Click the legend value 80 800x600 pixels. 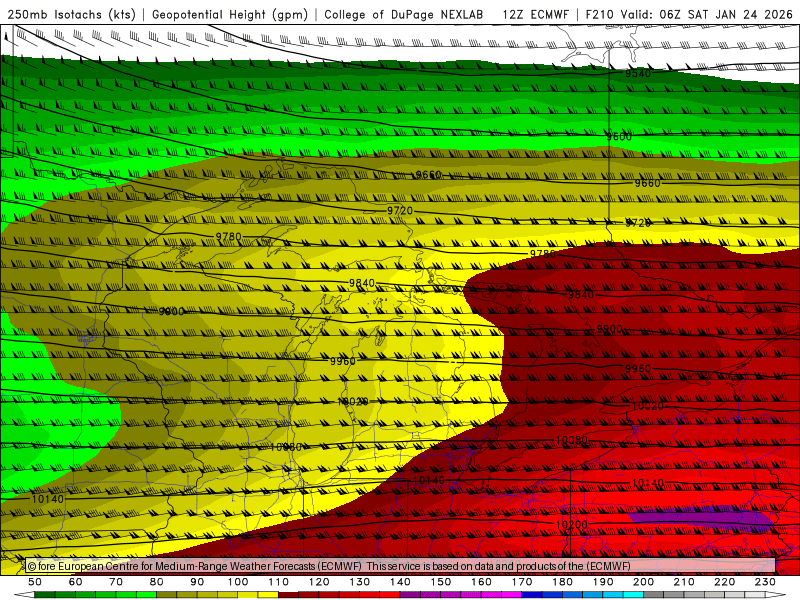(x=156, y=582)
